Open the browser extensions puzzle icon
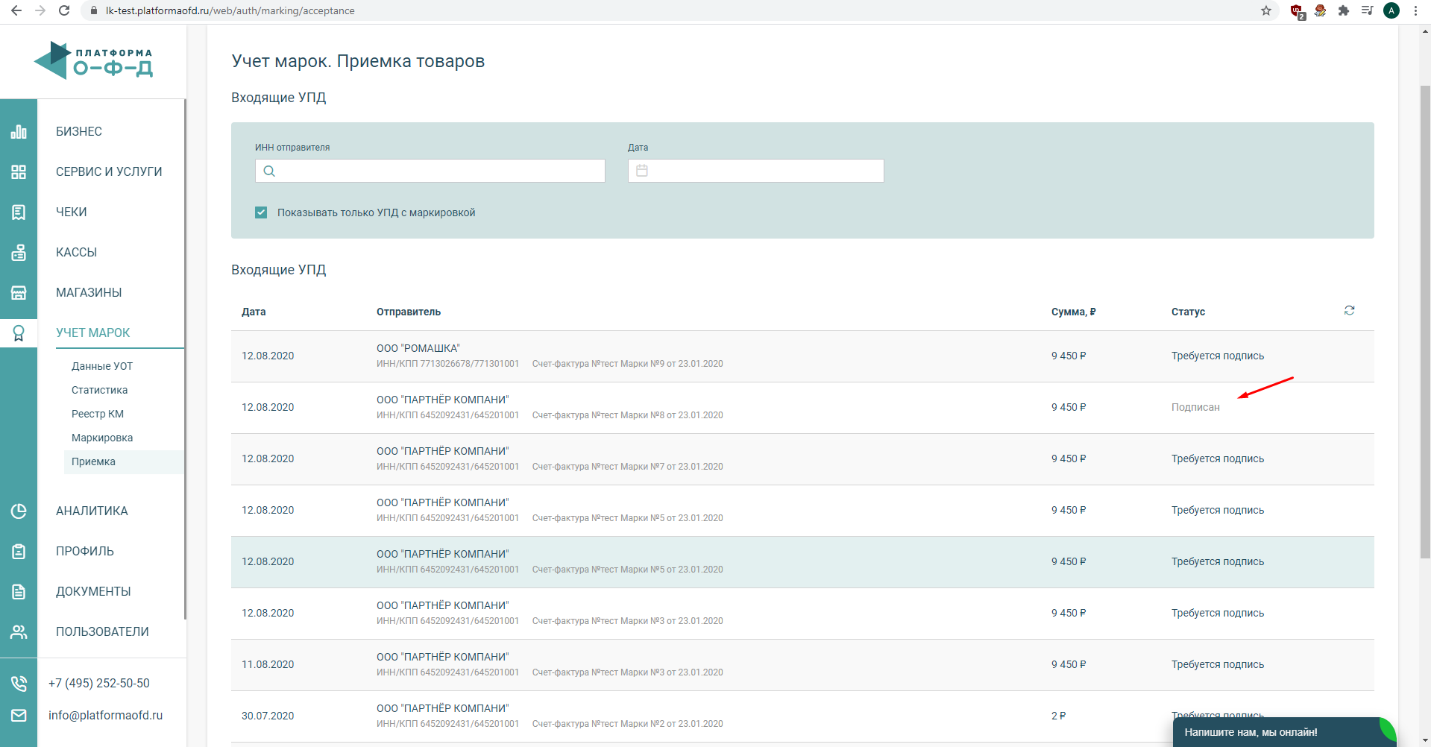The height and width of the screenshot is (747, 1431). click(x=1343, y=11)
